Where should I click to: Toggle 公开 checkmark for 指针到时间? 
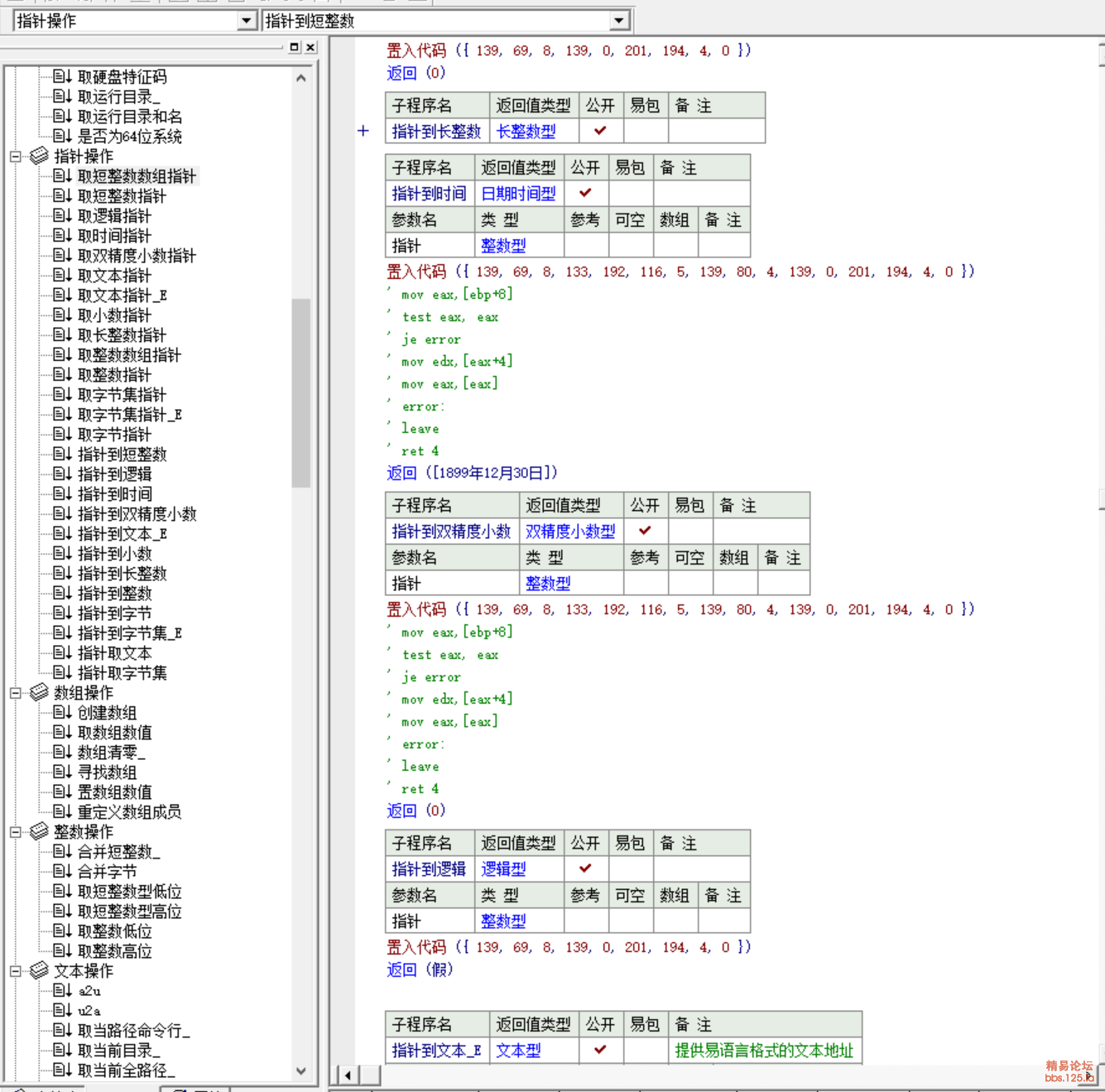pos(585,193)
